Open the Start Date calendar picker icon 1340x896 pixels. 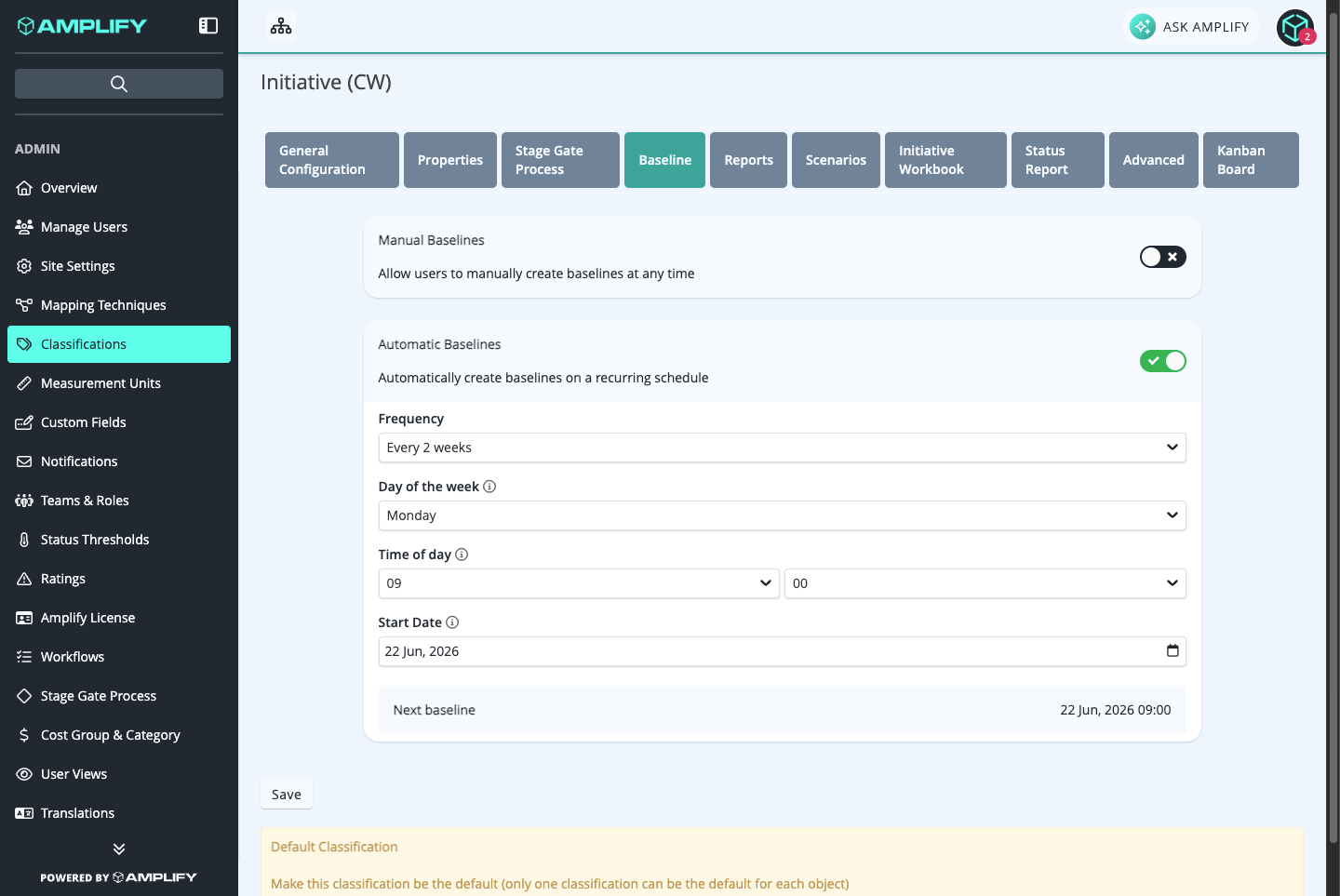coord(1172,651)
